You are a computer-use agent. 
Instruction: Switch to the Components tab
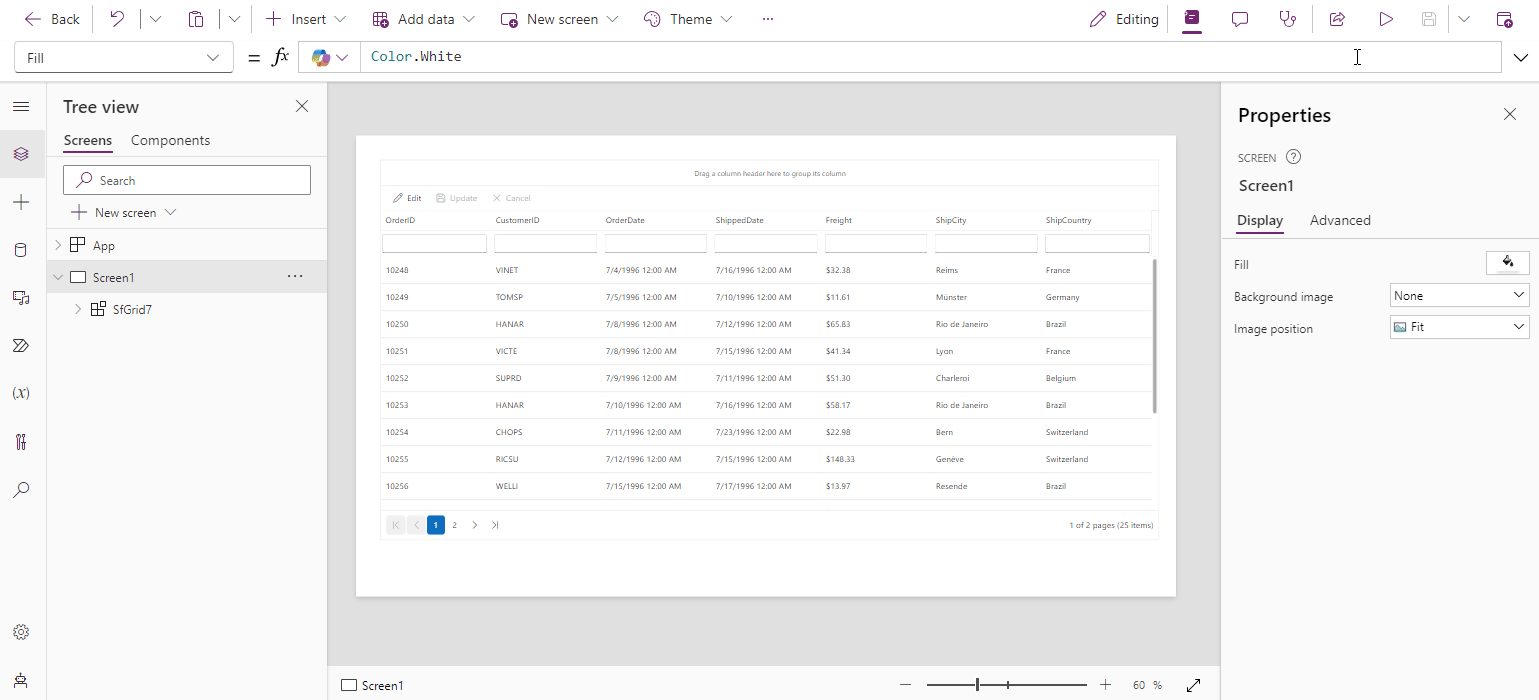coord(170,141)
